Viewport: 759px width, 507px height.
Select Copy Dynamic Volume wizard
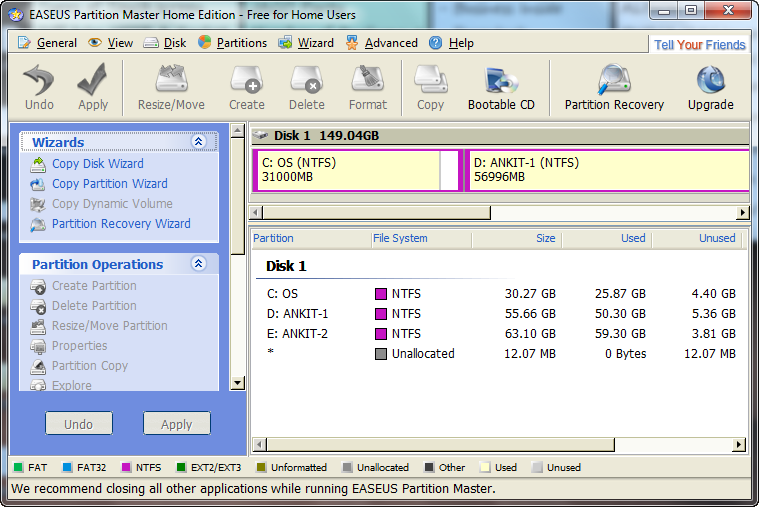point(112,204)
